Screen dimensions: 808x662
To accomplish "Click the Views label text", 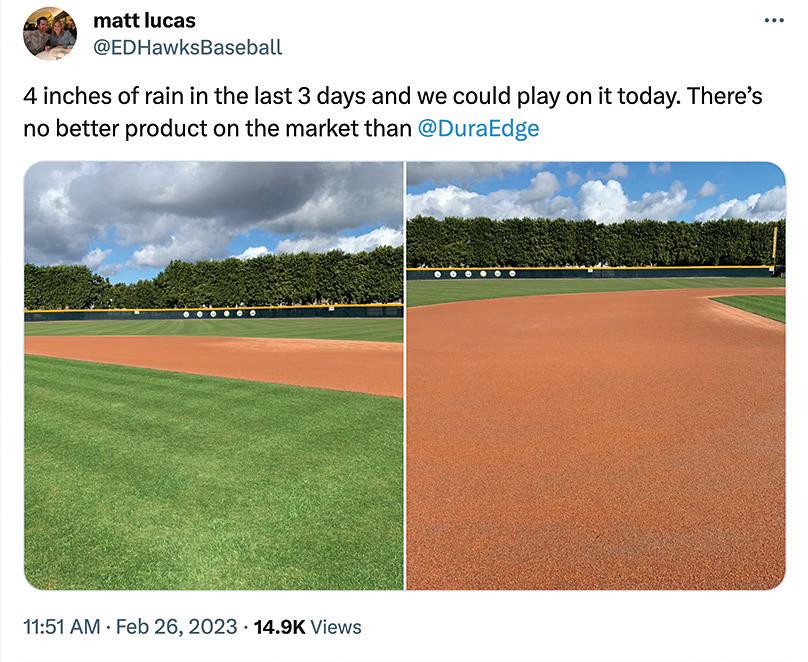I will coord(336,627).
